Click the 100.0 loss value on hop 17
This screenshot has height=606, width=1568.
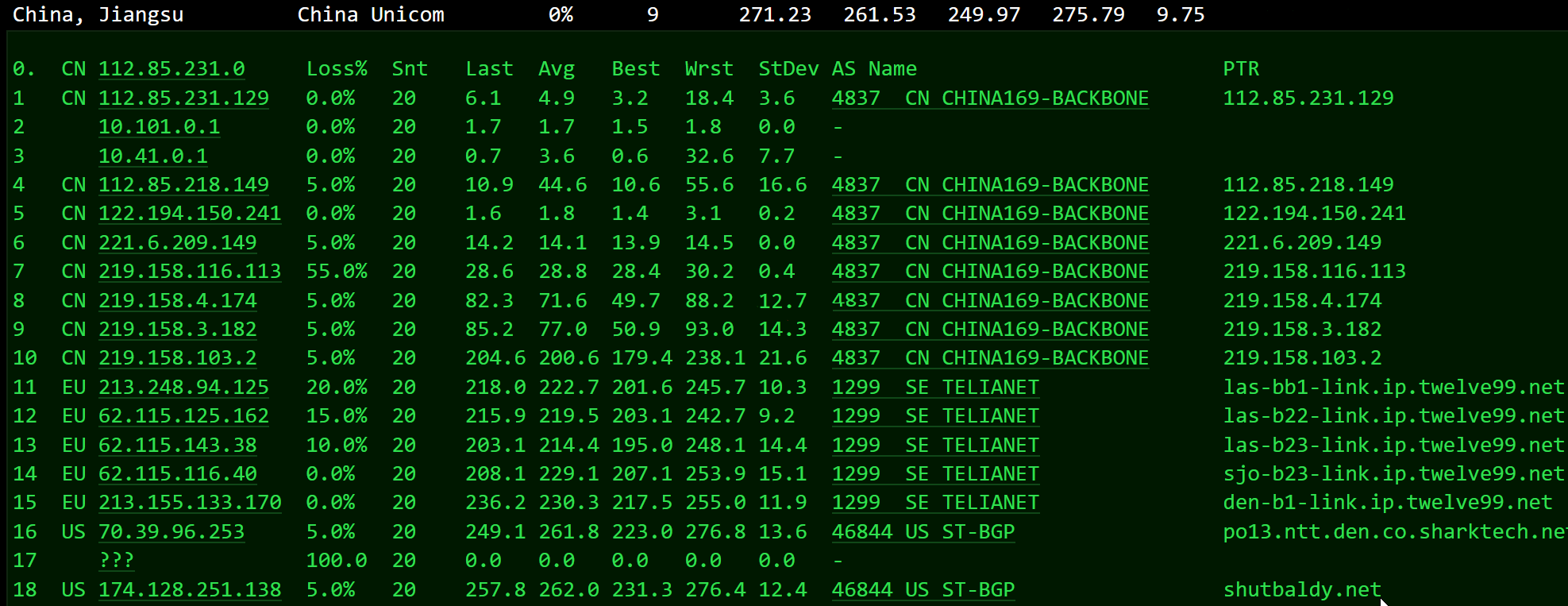337,560
